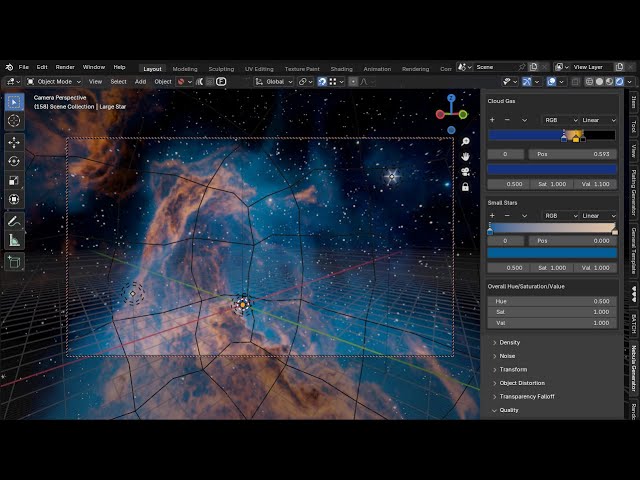Open the Render menu
The image size is (640, 480).
point(65,67)
